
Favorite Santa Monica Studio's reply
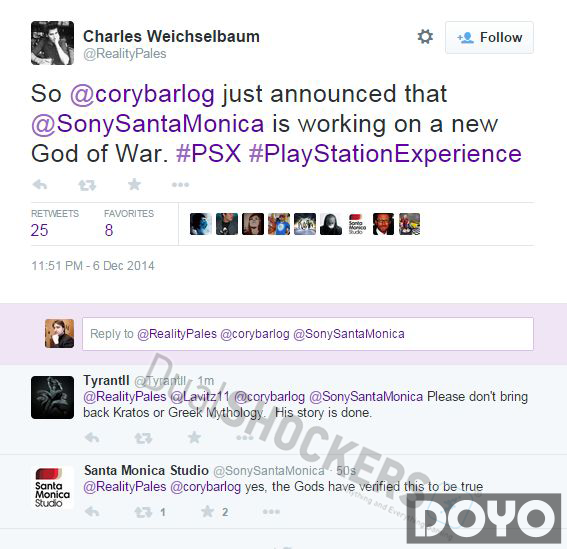coord(208,511)
